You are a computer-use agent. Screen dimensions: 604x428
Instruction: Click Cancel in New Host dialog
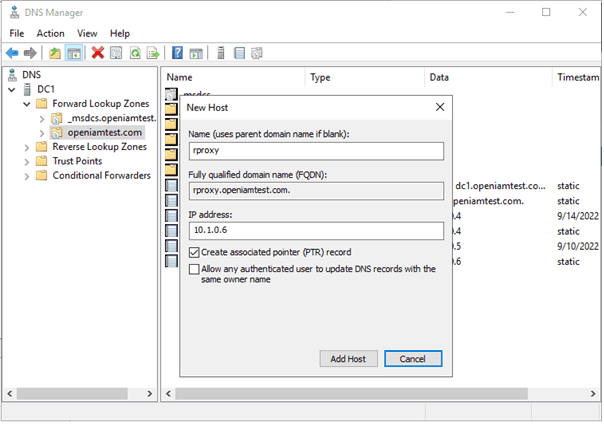413,358
